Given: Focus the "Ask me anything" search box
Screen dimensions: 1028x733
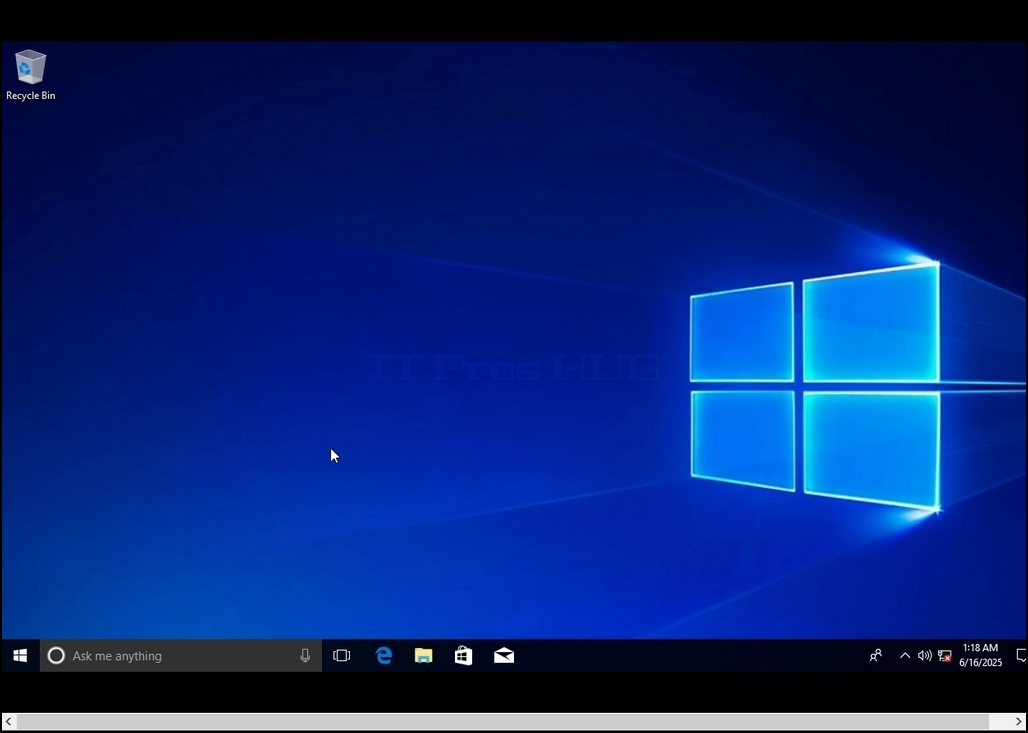Looking at the screenshot, I should click(x=181, y=656).
